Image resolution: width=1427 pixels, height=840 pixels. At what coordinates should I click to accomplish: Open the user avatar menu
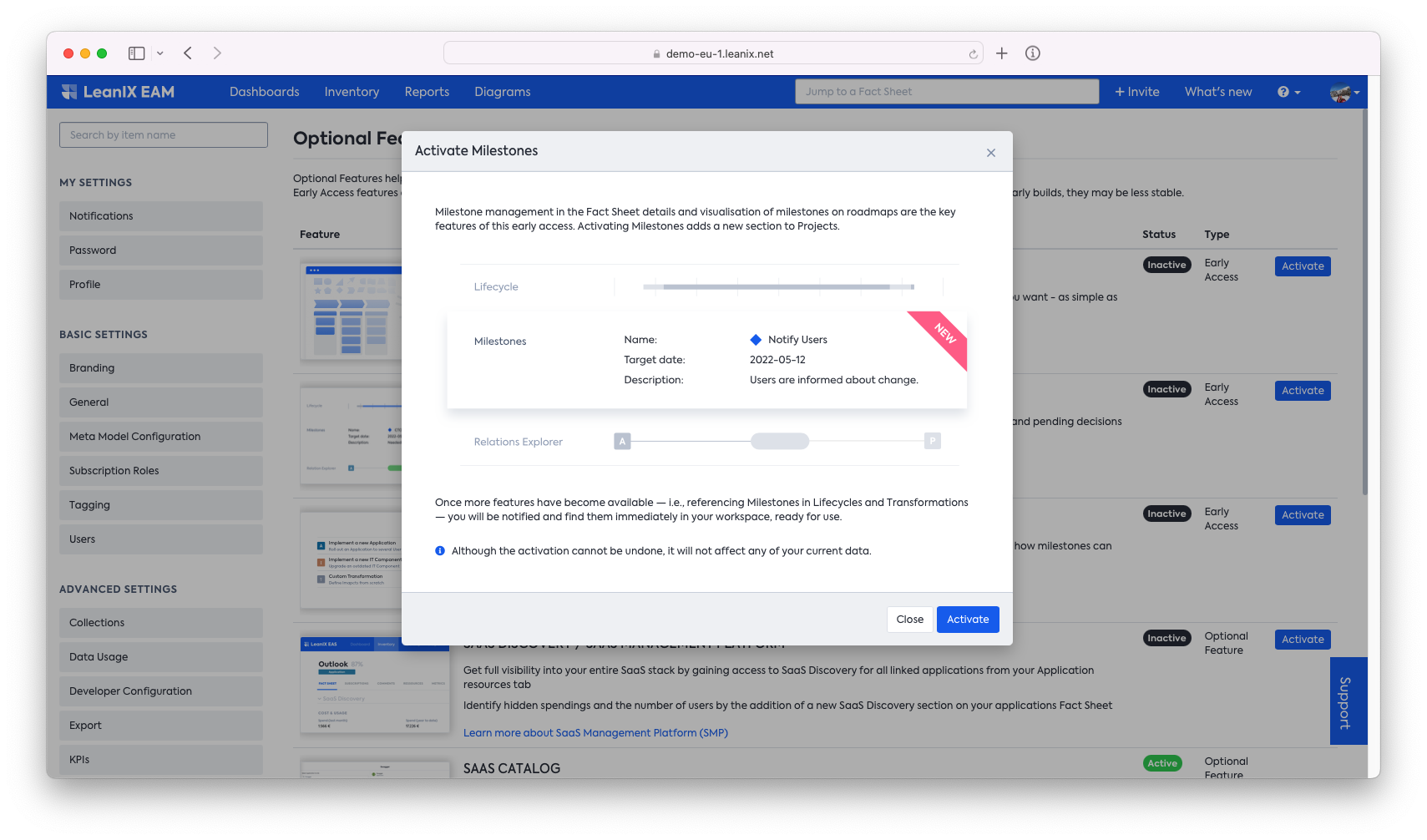tap(1344, 93)
